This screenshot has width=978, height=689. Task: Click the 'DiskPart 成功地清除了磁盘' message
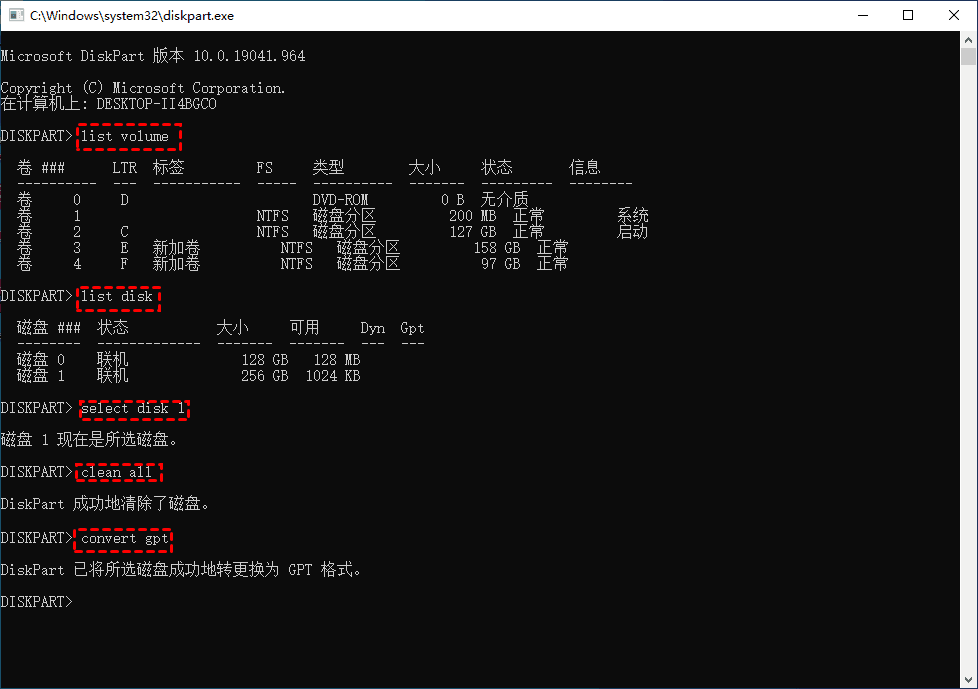(105, 504)
